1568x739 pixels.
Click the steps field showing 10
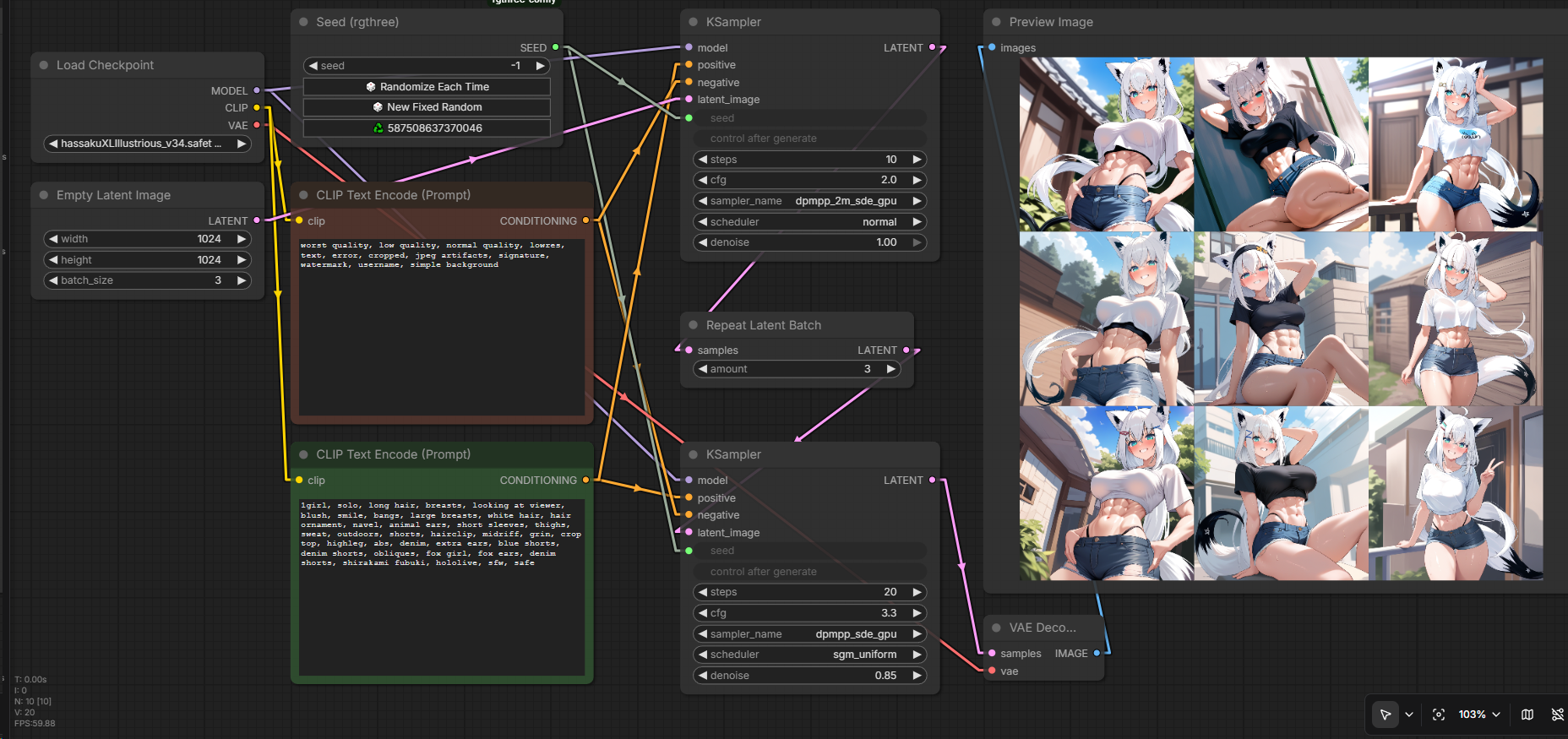810,160
